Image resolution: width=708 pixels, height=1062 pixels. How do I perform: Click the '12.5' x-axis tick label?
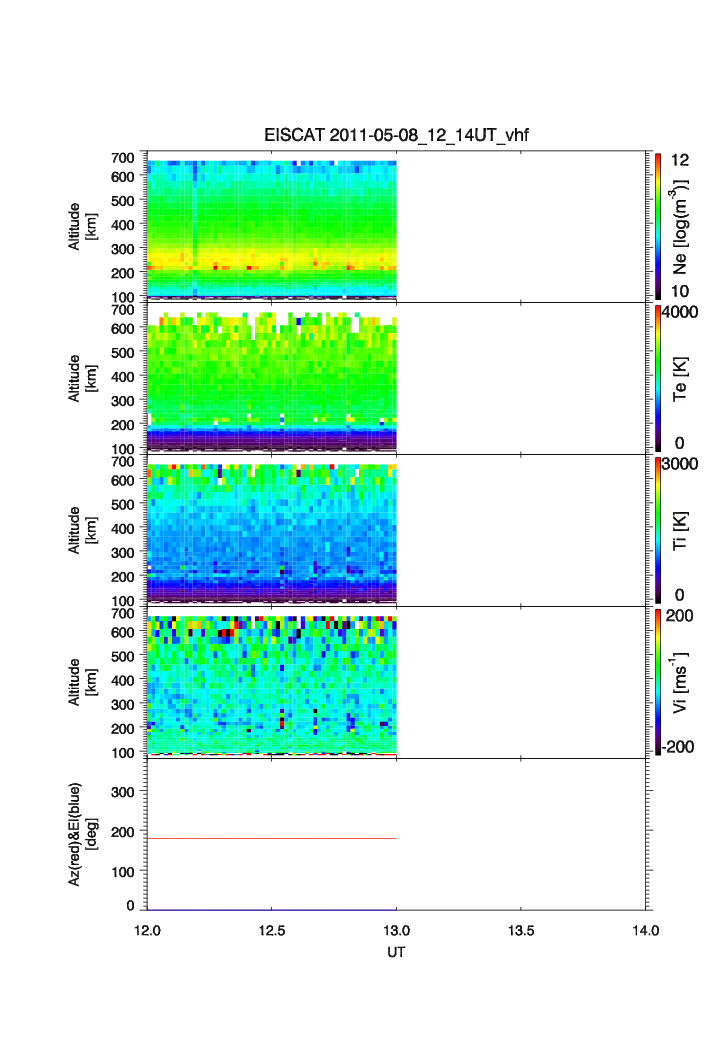tap(272, 931)
